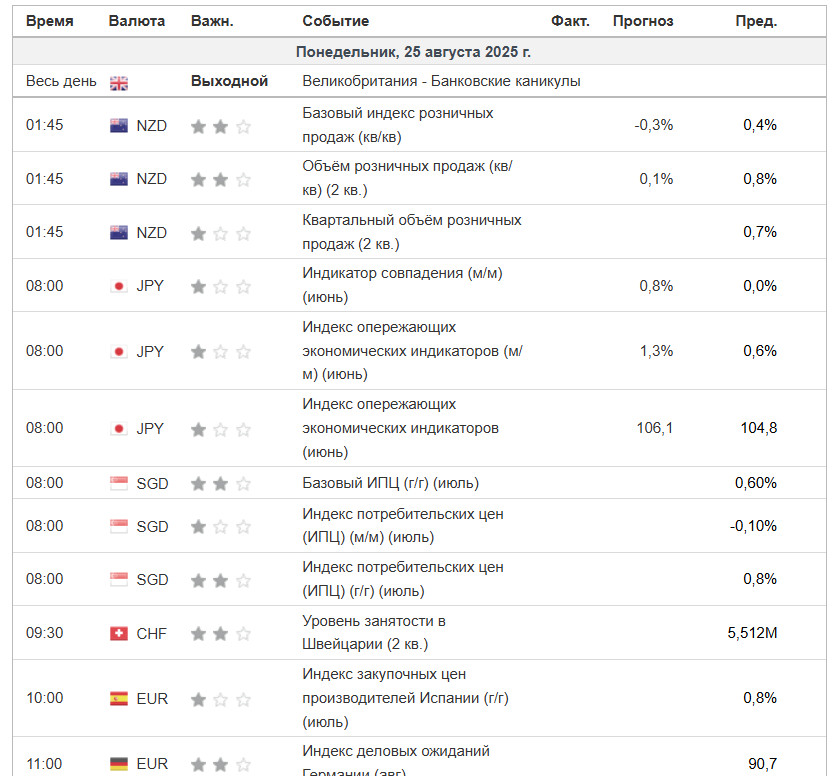
Task: Click Japan flag in the 106,1 forecast row
Action: (x=119, y=429)
